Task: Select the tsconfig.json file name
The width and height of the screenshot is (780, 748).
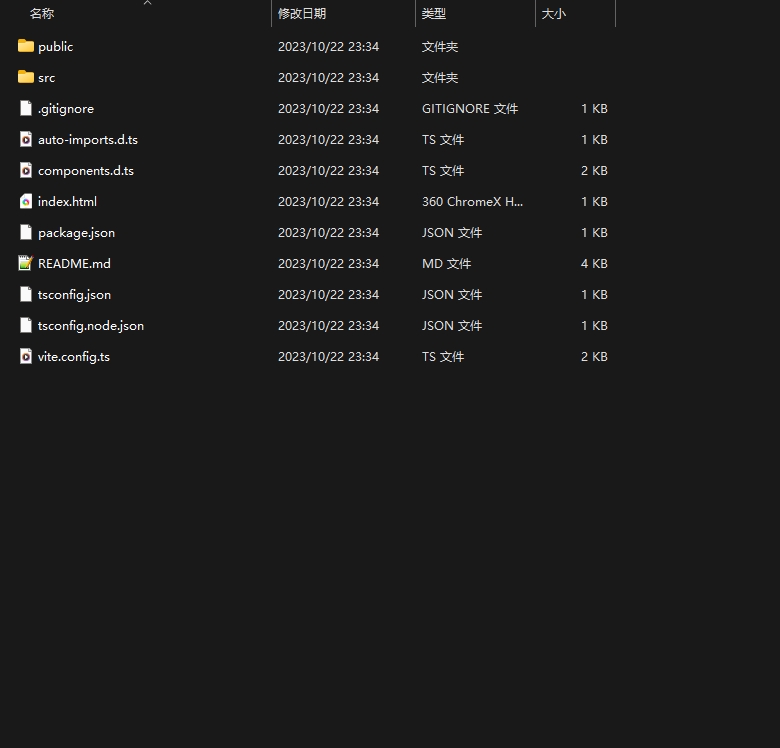Action: tap(75, 295)
